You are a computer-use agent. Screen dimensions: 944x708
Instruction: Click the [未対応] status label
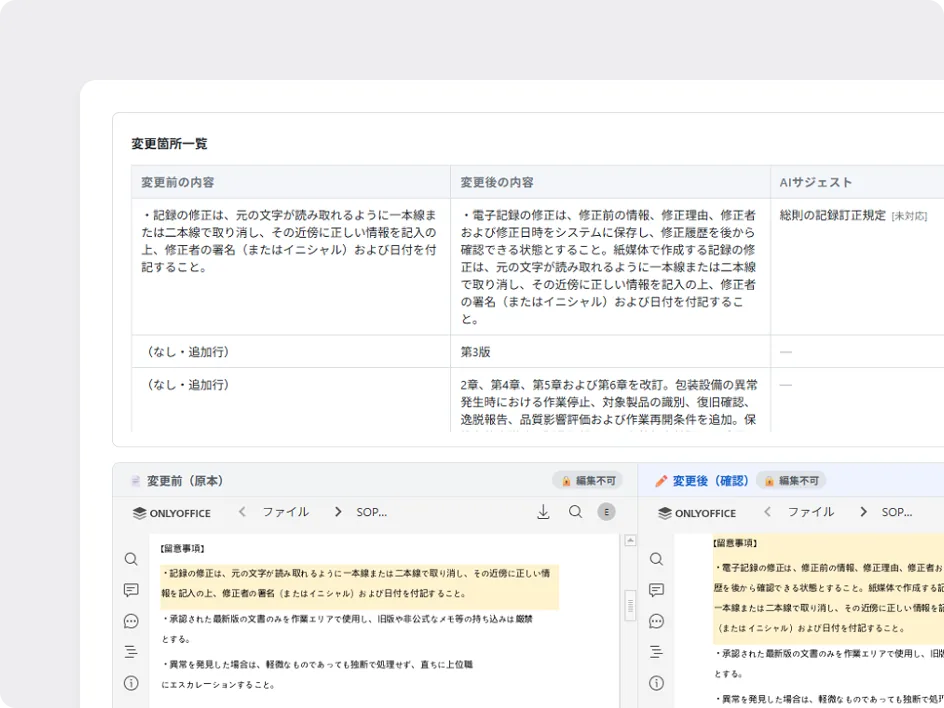click(909, 216)
